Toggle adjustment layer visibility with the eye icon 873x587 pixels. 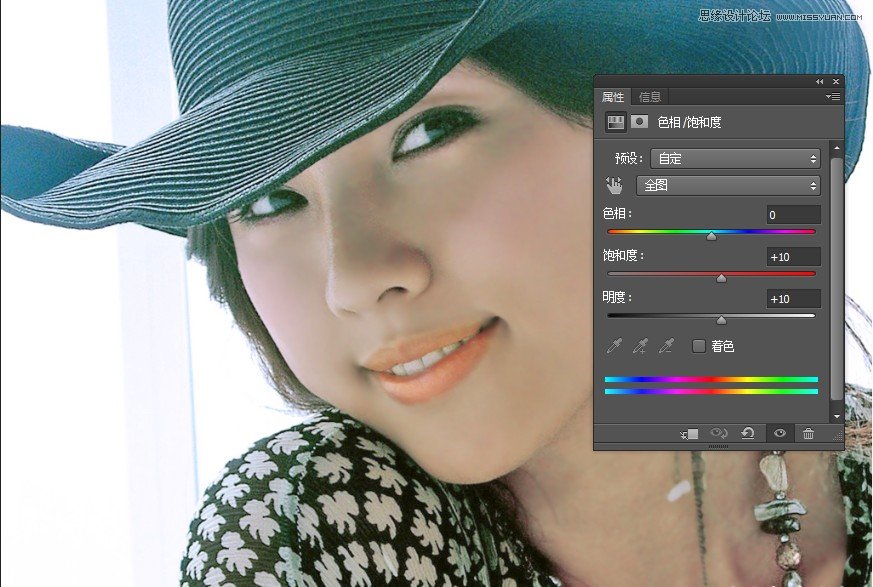coord(780,433)
